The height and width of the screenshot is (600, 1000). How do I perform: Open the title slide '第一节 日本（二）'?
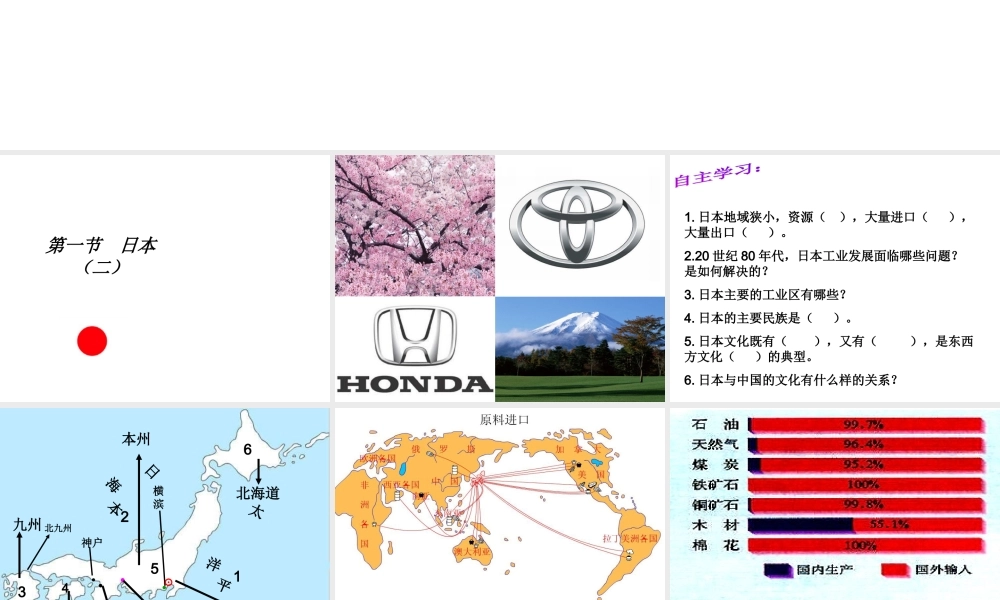(165, 278)
